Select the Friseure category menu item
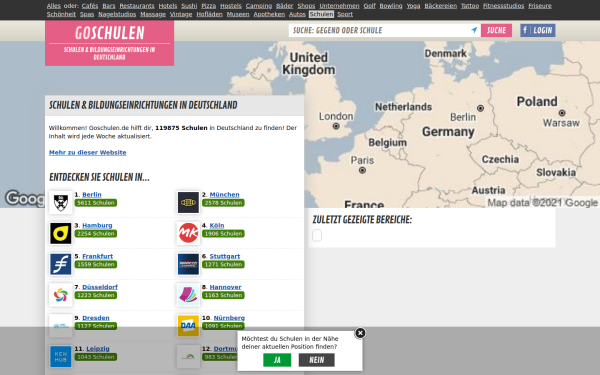 [x=540, y=6]
